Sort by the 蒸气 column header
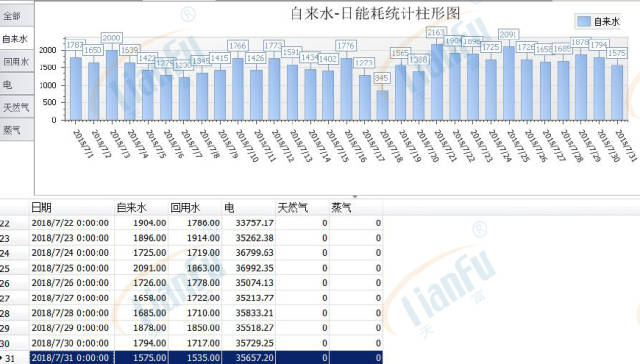Image resolution: width=640 pixels, height=364 pixels. (x=356, y=208)
